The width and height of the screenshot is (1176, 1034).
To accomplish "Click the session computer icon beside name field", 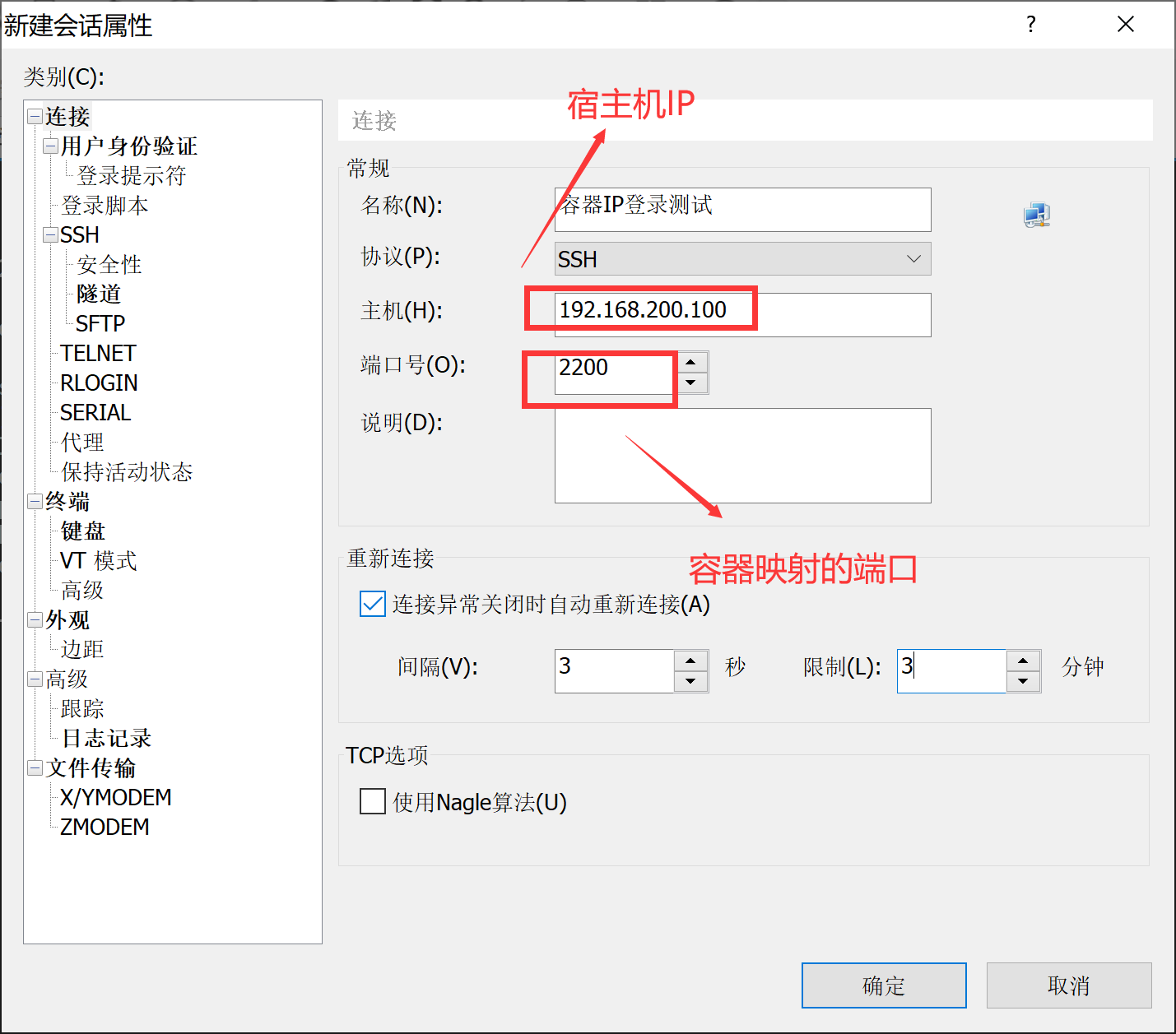I will pos(1037,216).
